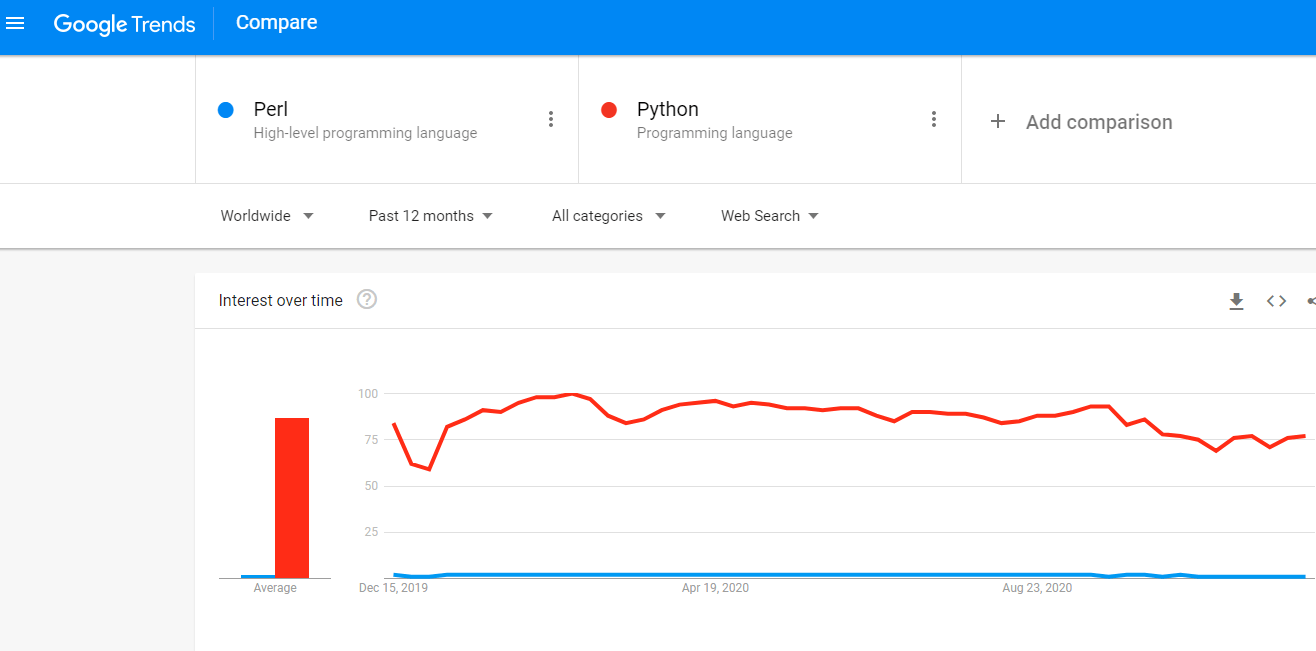The height and width of the screenshot is (651, 1316).
Task: Click the Interest over time heading
Action: pyautogui.click(x=280, y=300)
